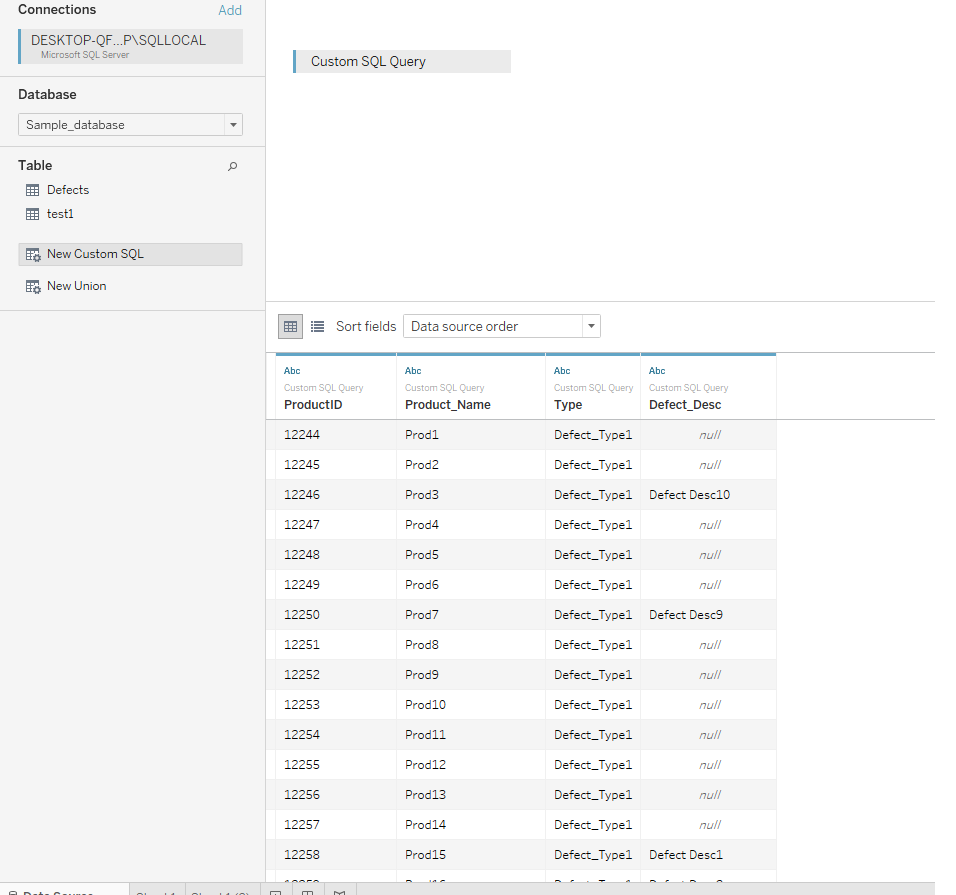Create a new dashboard with the bottom icon

click(308, 891)
